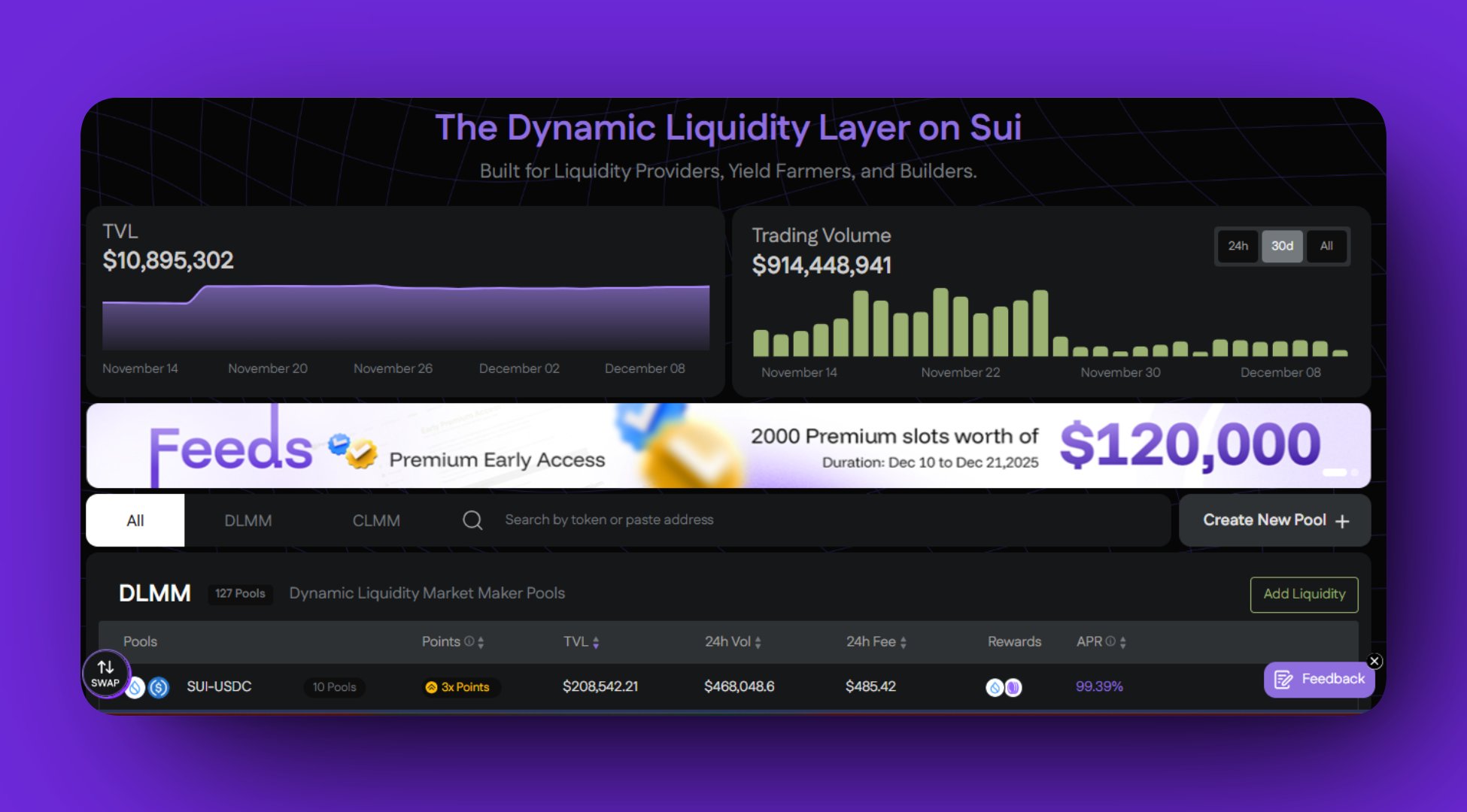This screenshot has height=812, width=1467.
Task: Click the rewards token icons
Action: point(1004,687)
